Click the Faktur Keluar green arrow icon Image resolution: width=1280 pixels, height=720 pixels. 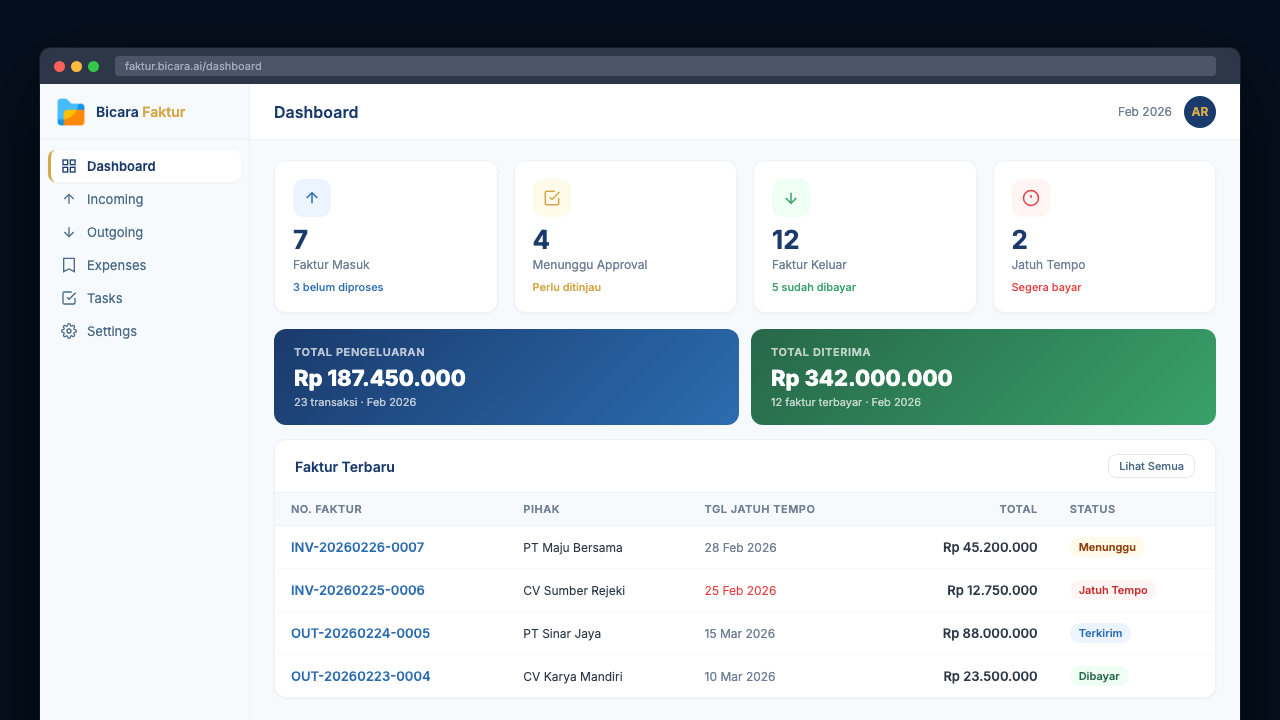coord(790,198)
